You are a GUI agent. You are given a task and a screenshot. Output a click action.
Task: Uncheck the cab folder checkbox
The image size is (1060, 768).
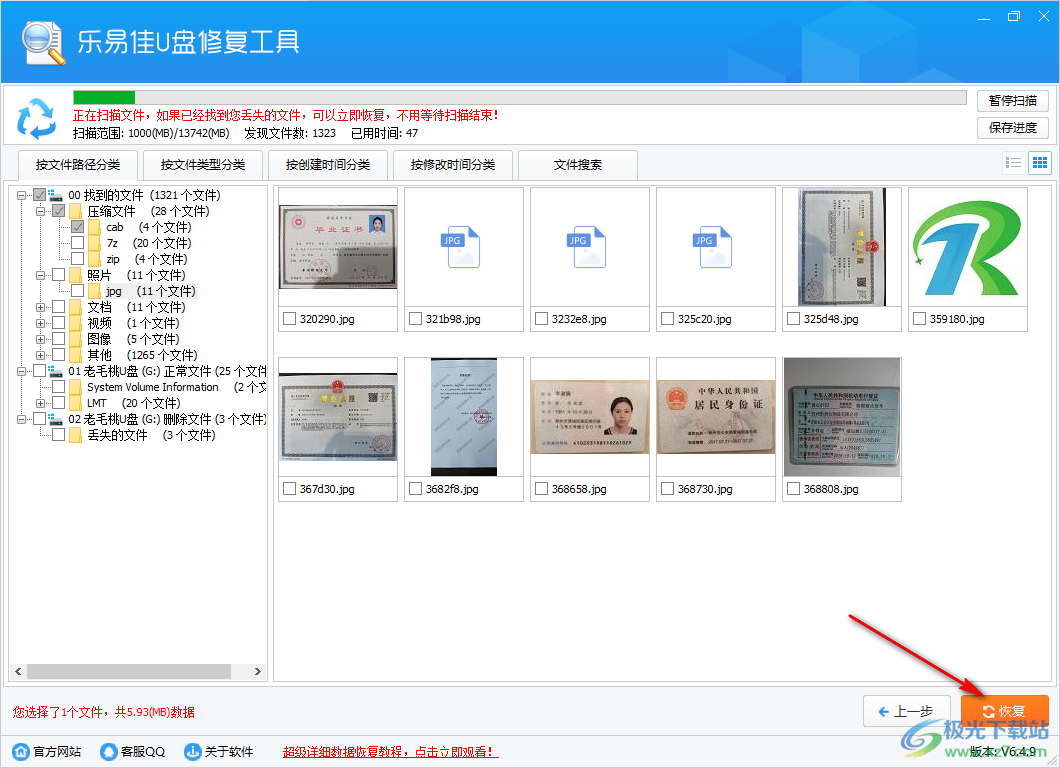[77, 226]
